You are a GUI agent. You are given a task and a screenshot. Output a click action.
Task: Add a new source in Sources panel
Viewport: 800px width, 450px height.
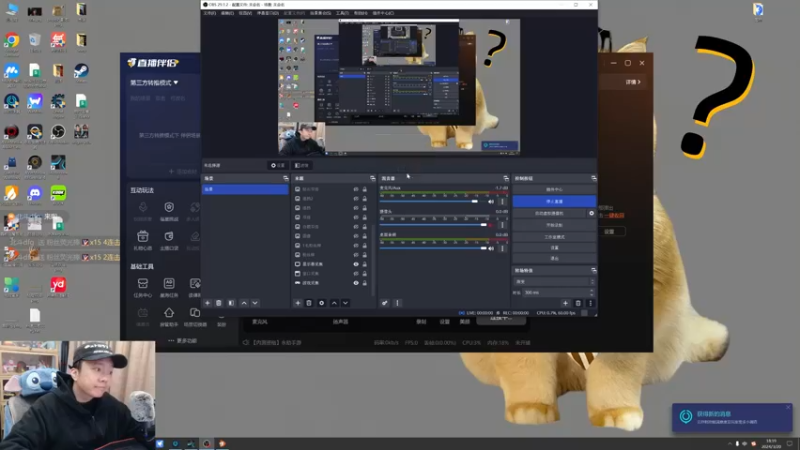tap(298, 303)
